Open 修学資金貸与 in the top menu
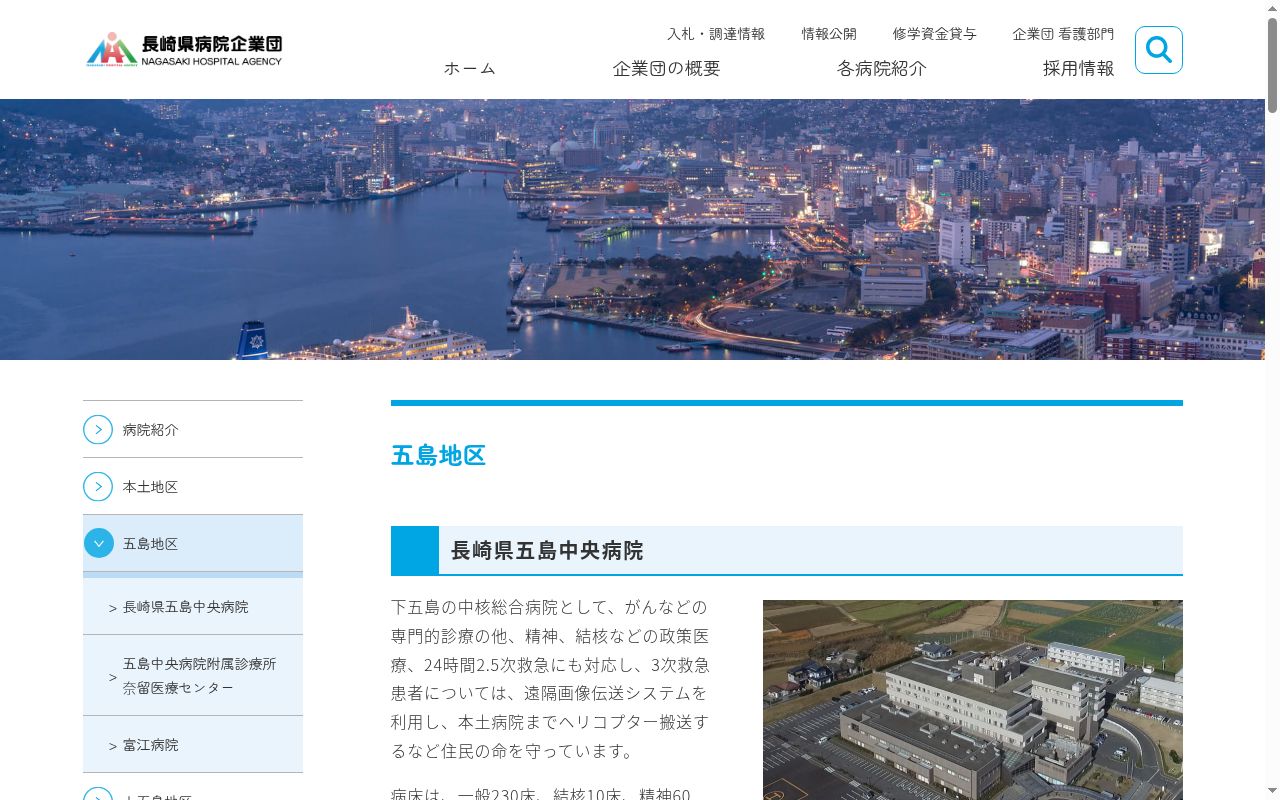 (x=934, y=34)
